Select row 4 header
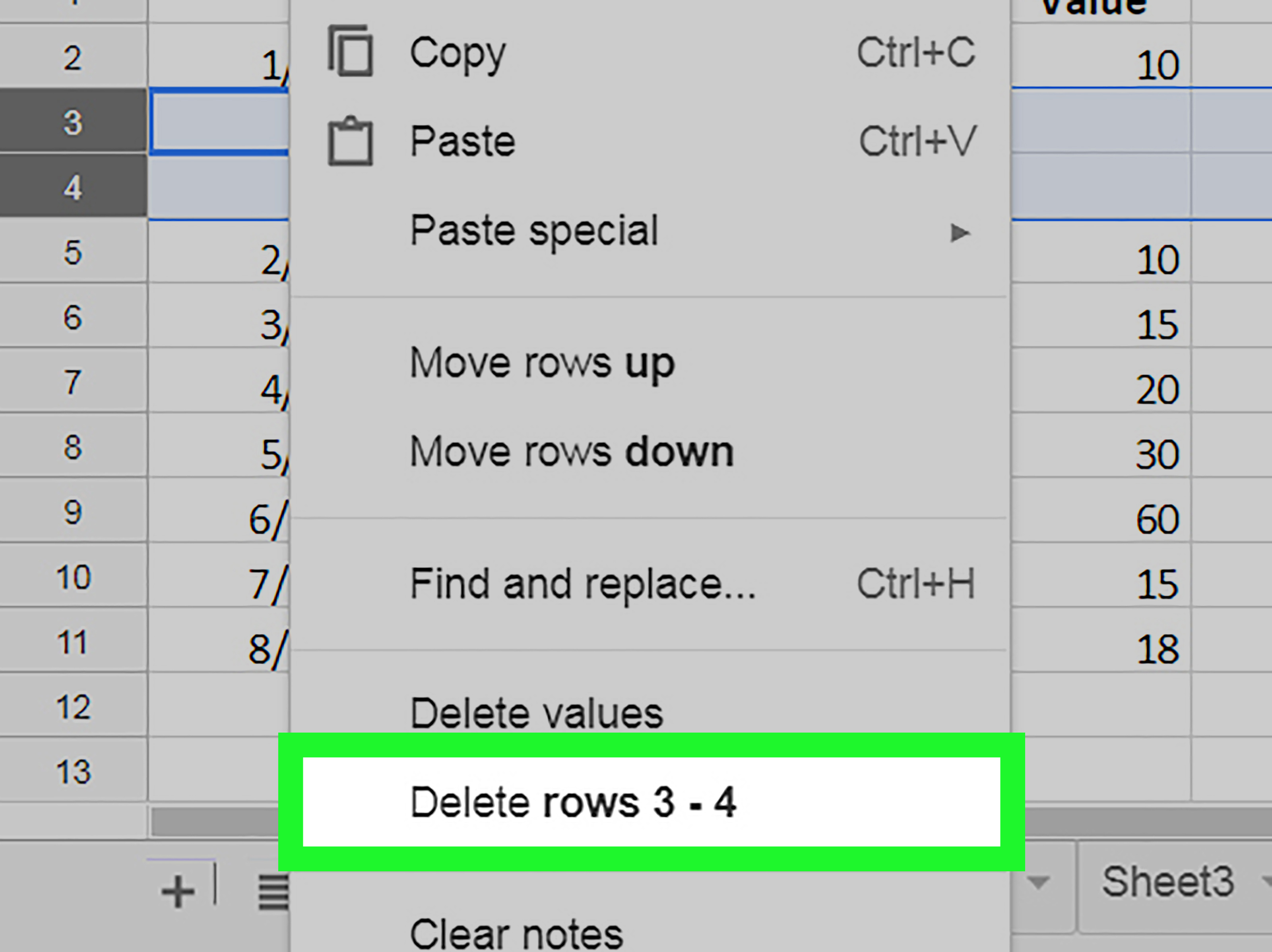 tap(73, 187)
